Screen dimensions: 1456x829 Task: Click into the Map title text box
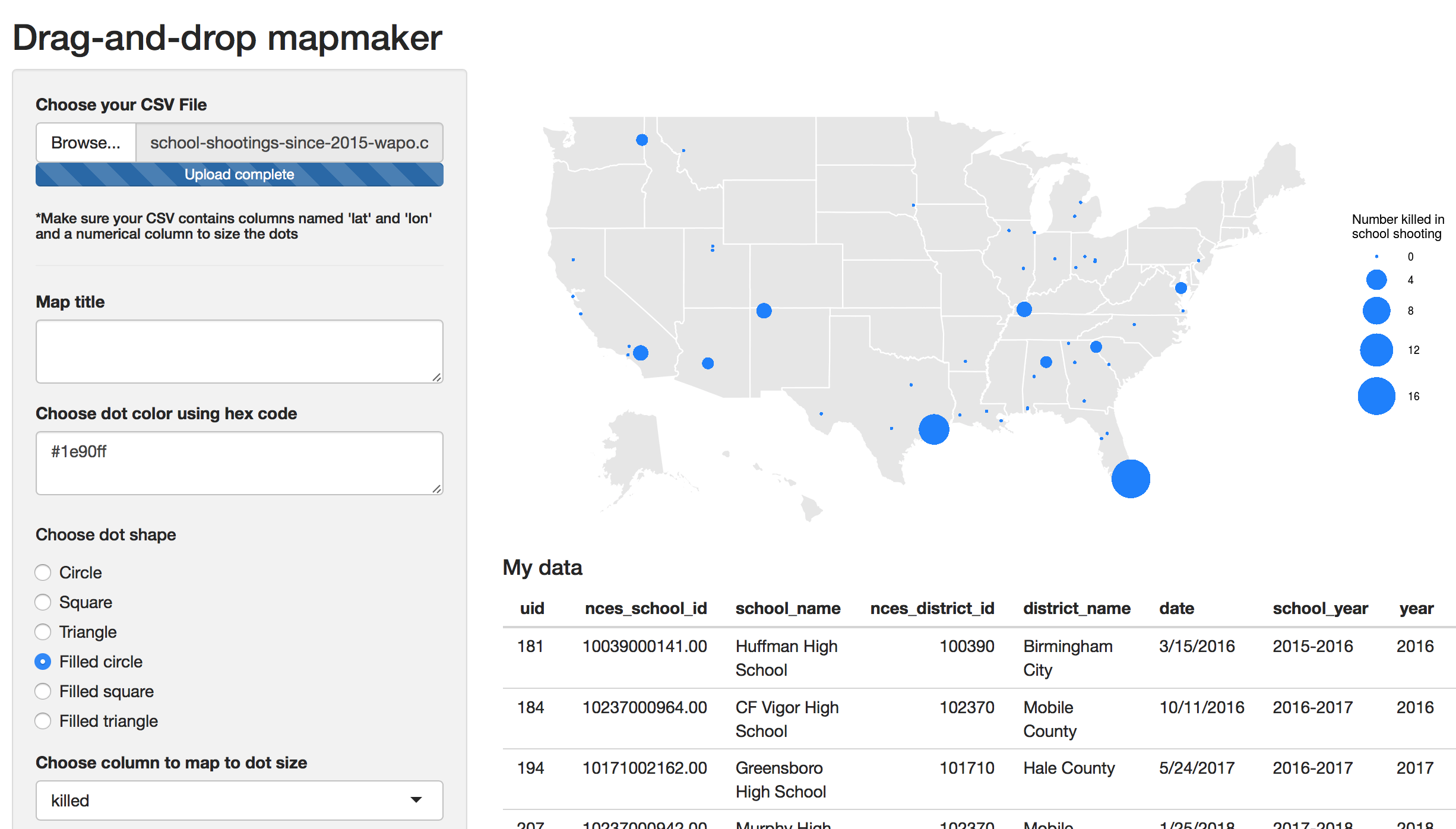click(x=239, y=352)
